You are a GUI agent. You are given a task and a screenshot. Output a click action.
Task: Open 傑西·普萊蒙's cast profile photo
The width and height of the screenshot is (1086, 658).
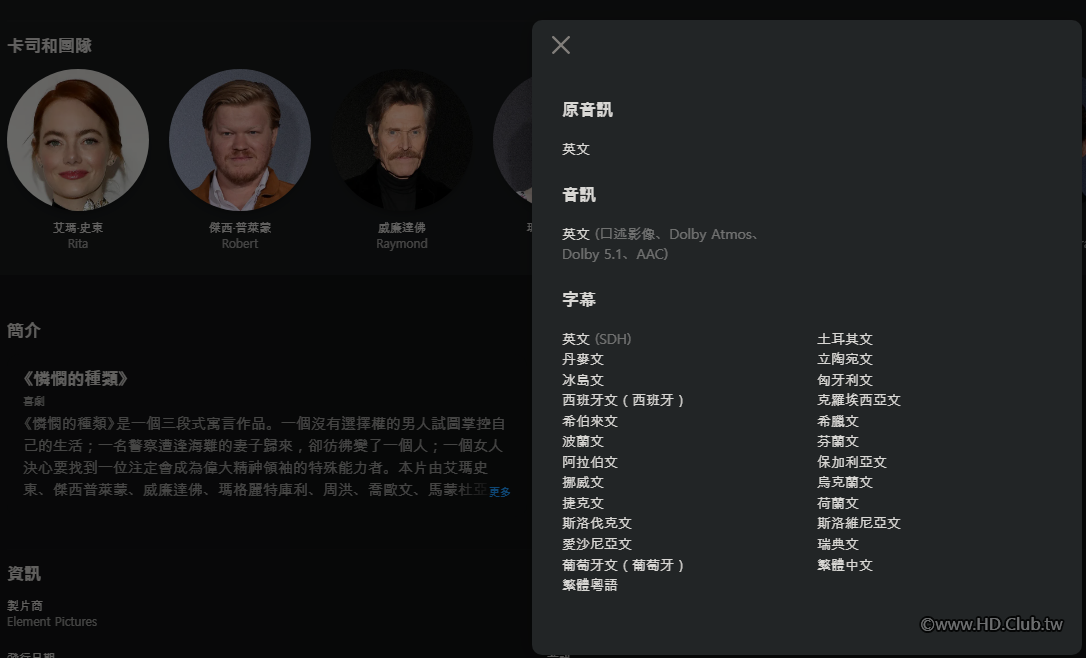point(239,140)
